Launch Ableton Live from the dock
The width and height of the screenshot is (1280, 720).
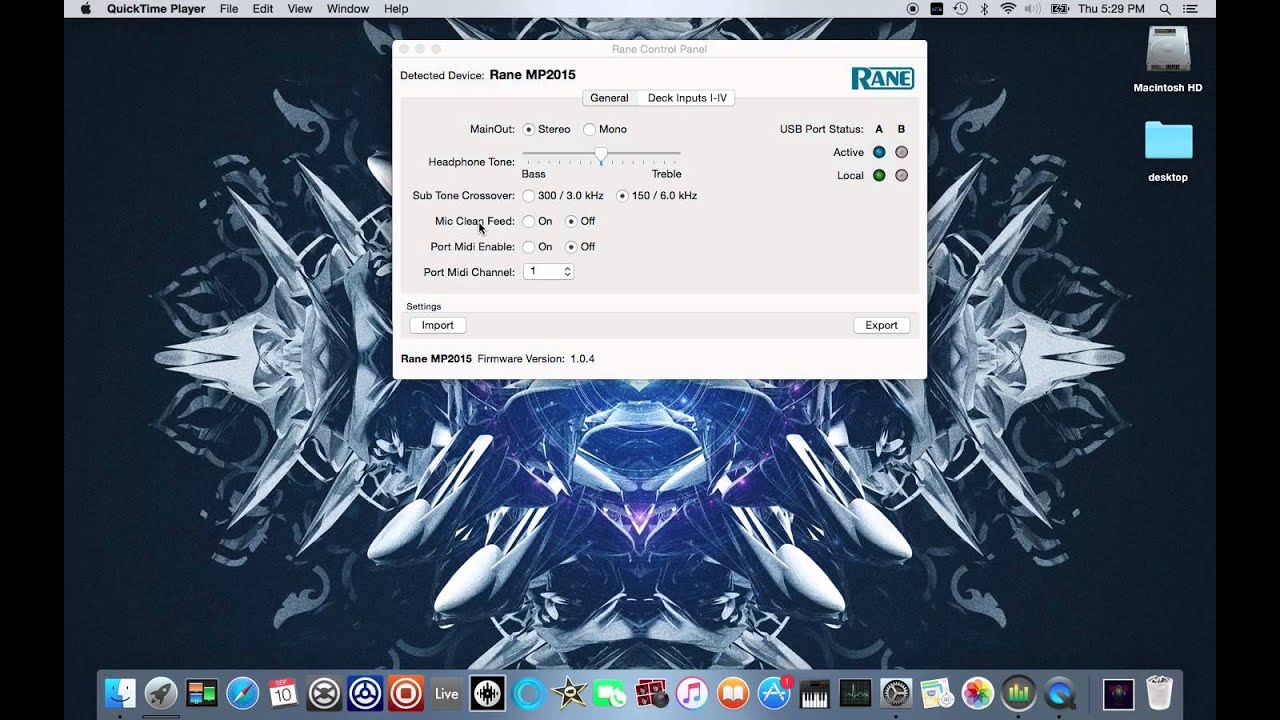446,693
